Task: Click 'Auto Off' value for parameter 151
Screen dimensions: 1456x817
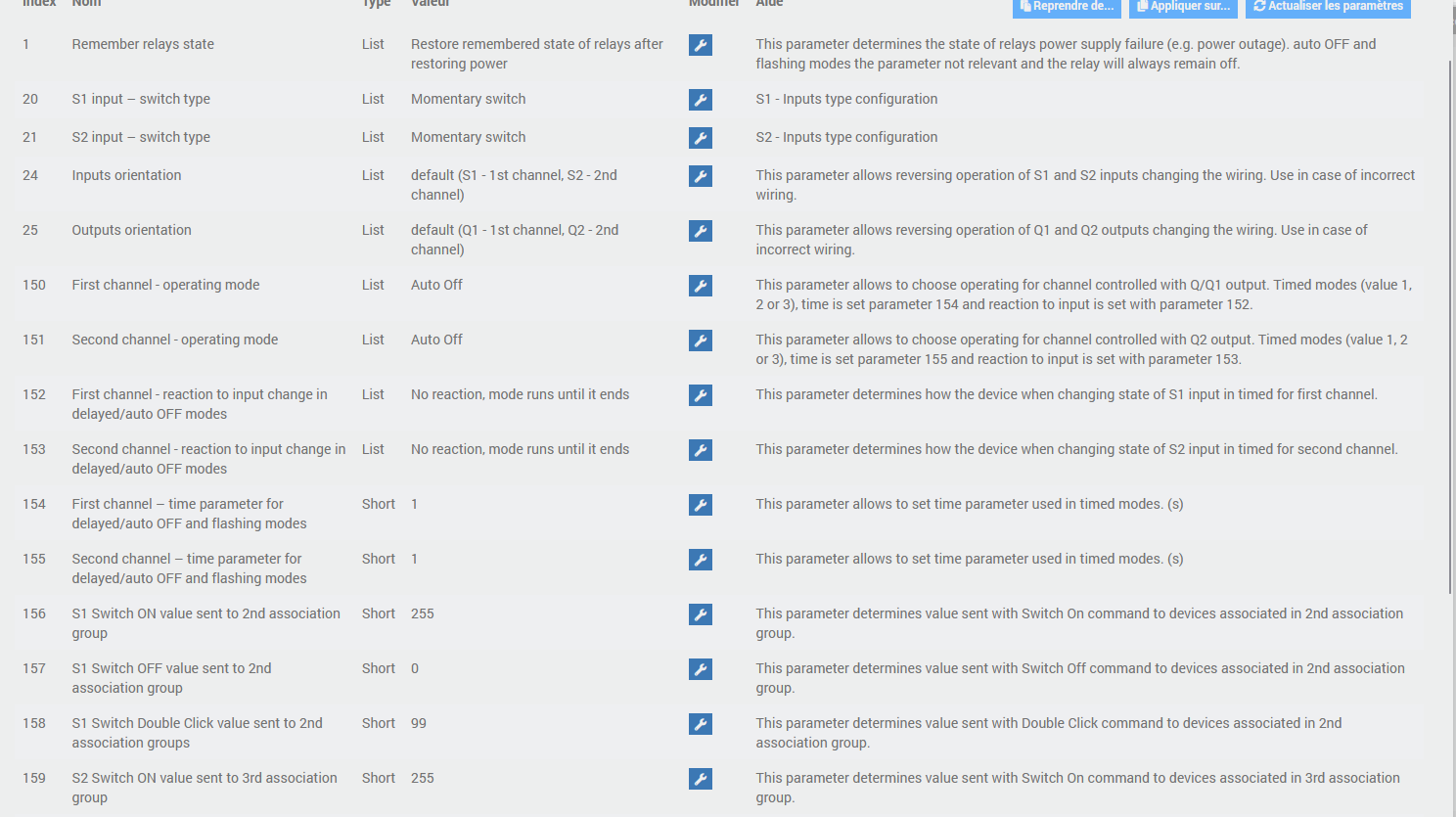Action: click(x=436, y=340)
